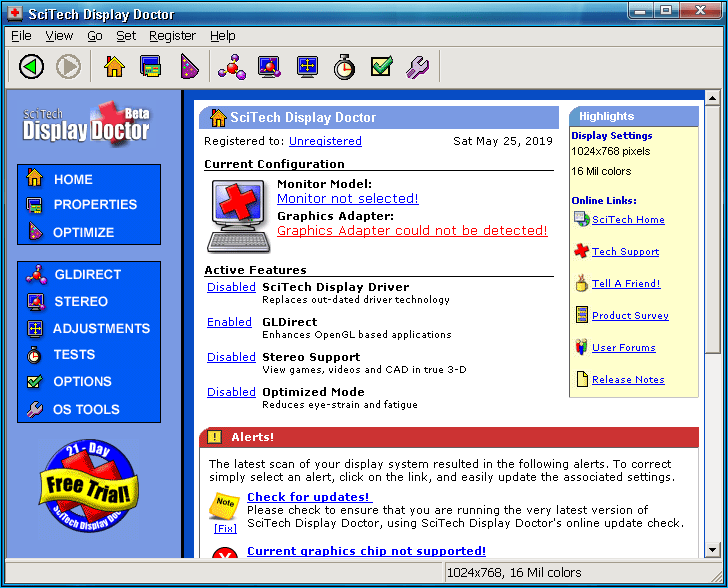728x588 pixels.
Task: Click the [Fix] link under Note
Action: (x=225, y=529)
